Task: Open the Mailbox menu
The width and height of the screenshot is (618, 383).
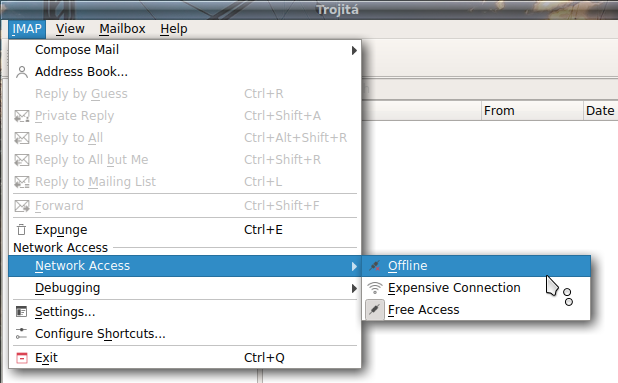Action: (122, 29)
